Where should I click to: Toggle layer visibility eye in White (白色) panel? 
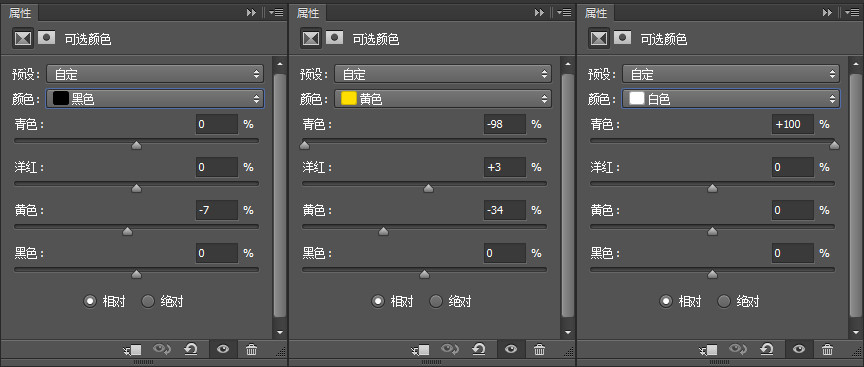coord(799,349)
